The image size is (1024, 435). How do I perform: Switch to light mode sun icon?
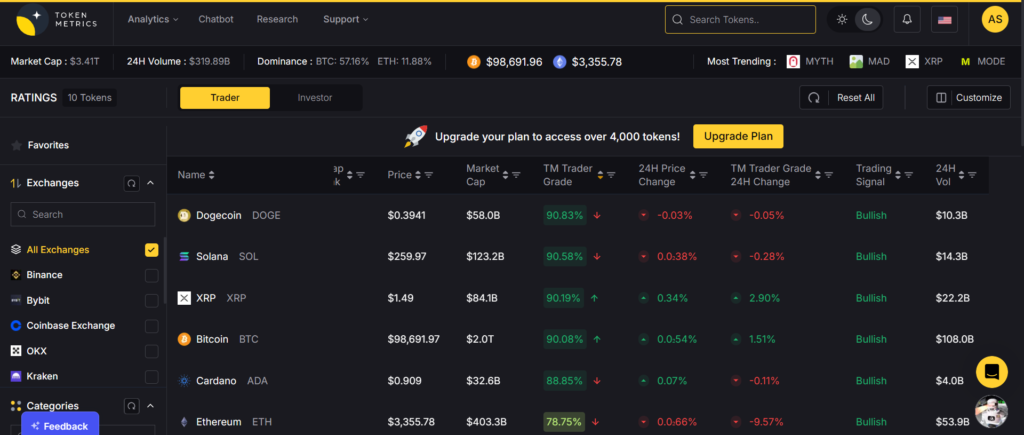[842, 20]
